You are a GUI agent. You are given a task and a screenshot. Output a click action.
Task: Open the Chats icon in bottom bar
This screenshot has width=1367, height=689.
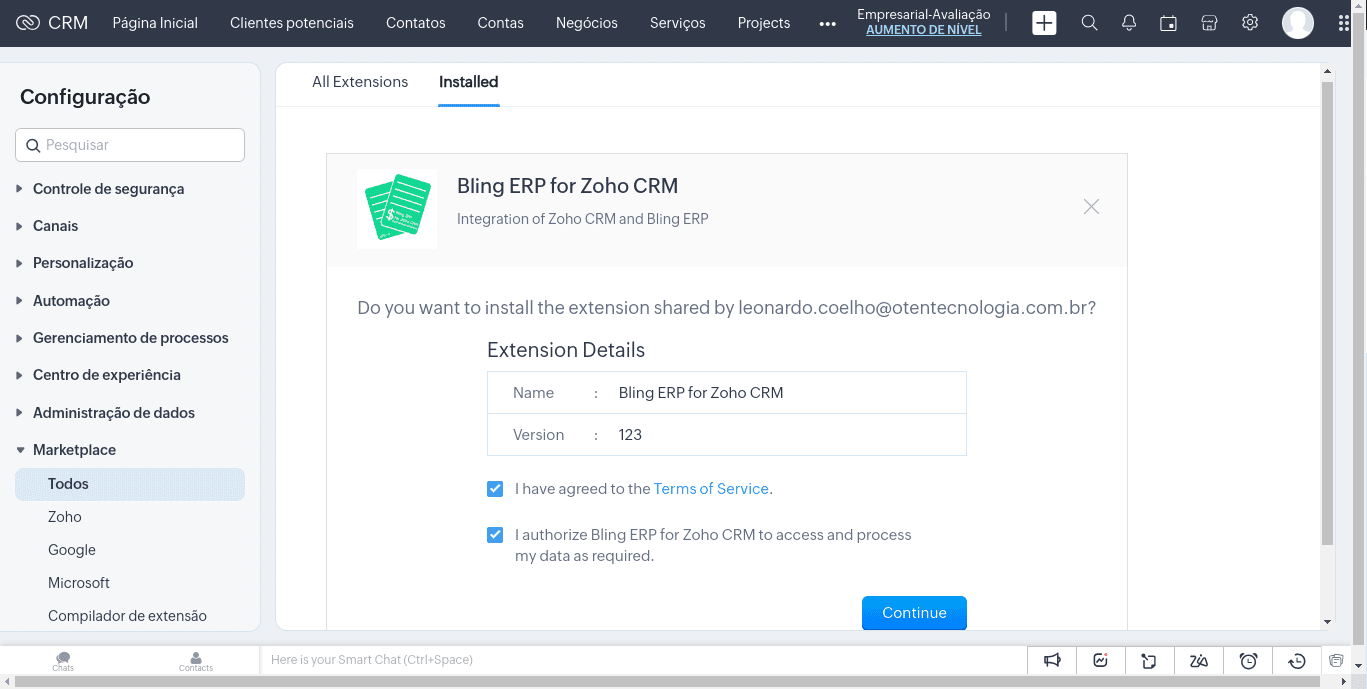[x=64, y=660]
